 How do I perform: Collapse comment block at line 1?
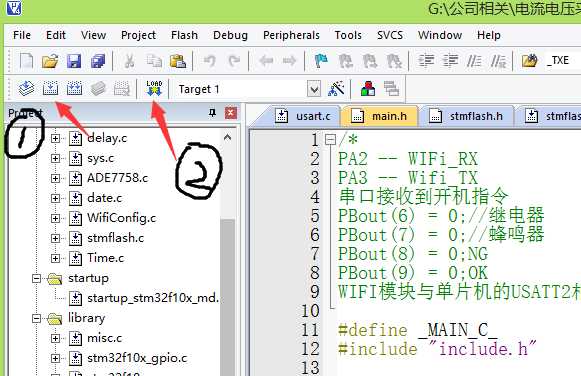(x=330, y=140)
